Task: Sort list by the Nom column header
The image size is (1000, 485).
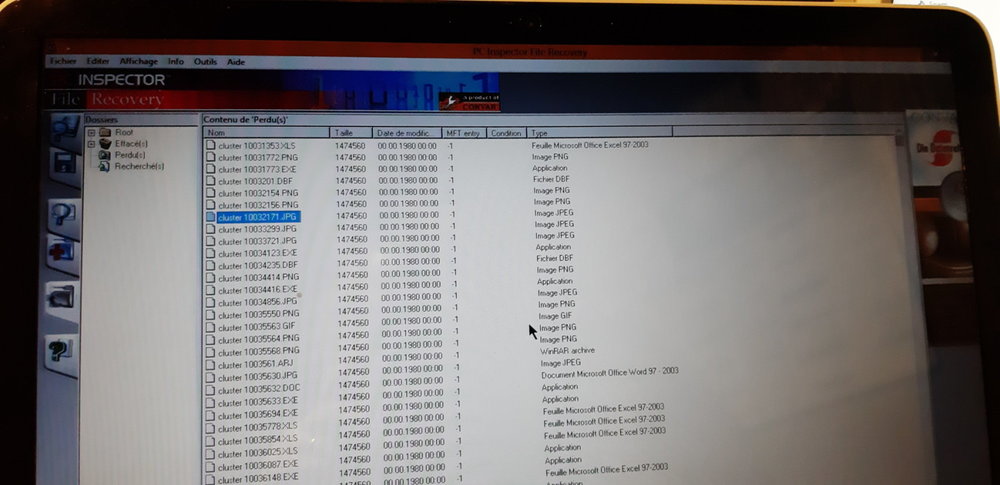Action: [x=265, y=132]
